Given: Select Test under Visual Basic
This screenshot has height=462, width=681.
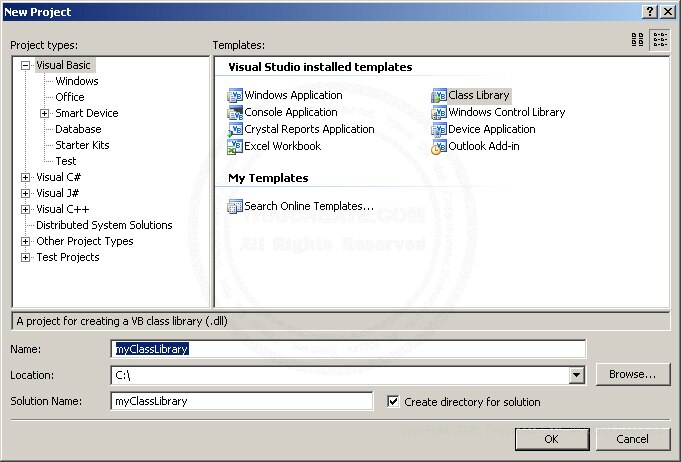Looking at the screenshot, I should pos(66,161).
